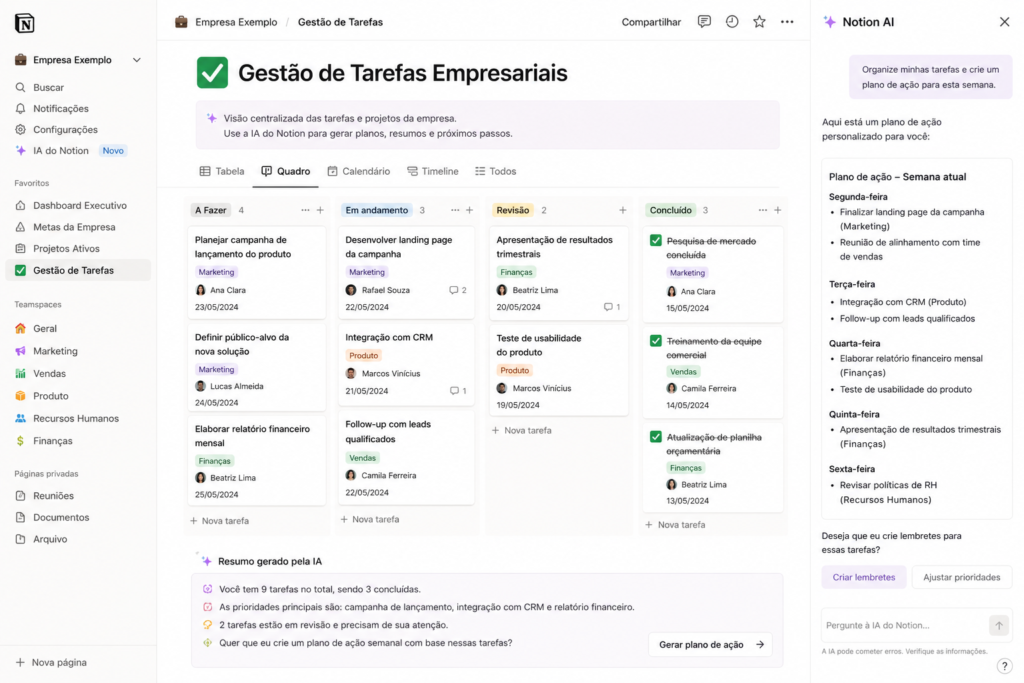The height and width of the screenshot is (683, 1024).
Task: Open the Reuniões private page
Action: (44, 496)
